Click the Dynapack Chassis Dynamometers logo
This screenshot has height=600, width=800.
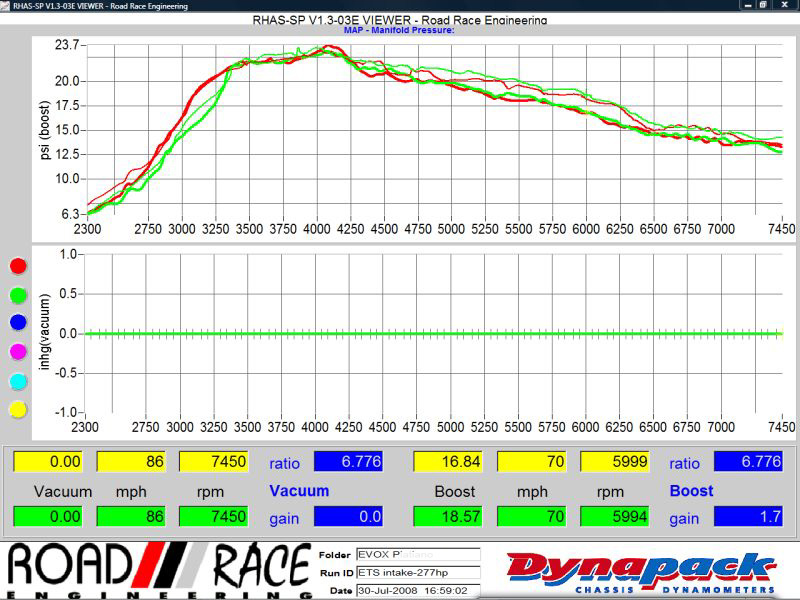tap(641, 572)
